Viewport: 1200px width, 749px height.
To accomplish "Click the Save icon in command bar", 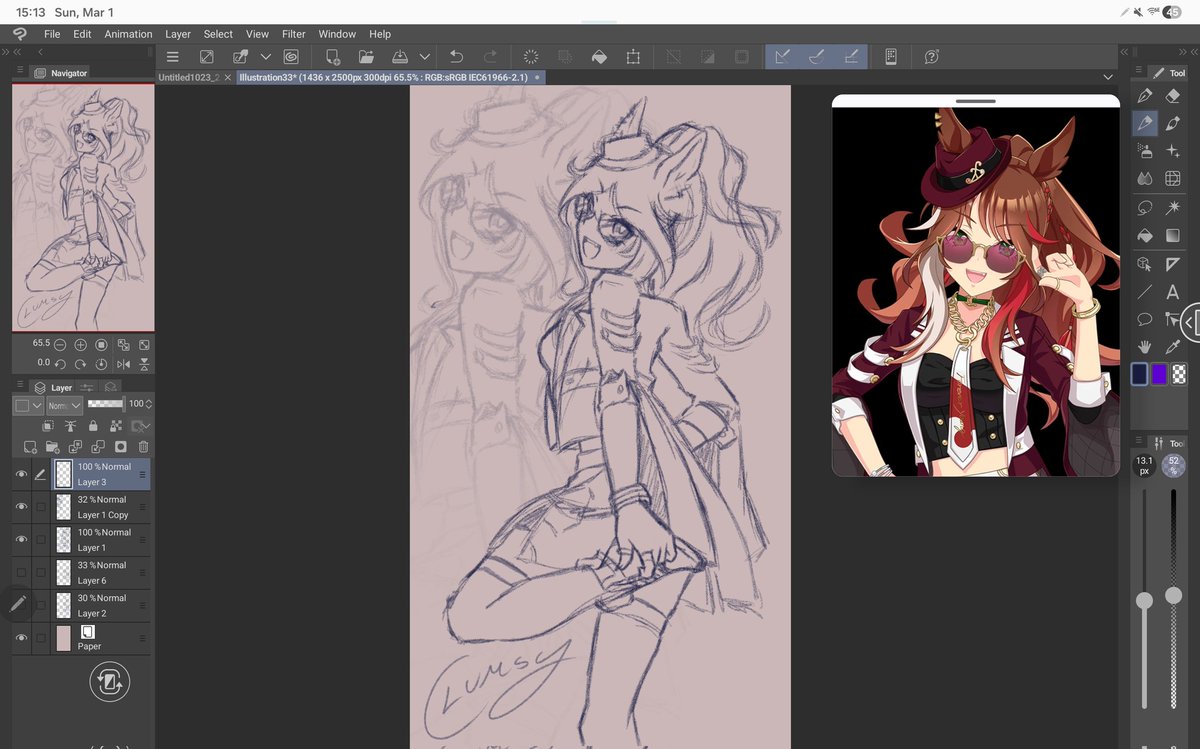I will (399, 57).
